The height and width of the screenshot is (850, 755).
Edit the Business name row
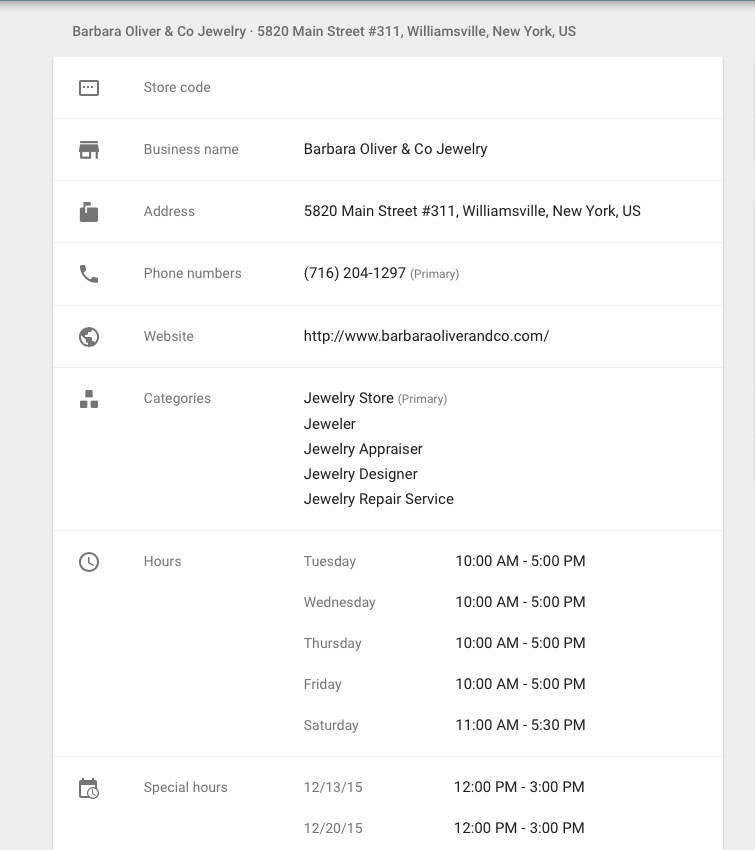point(388,150)
